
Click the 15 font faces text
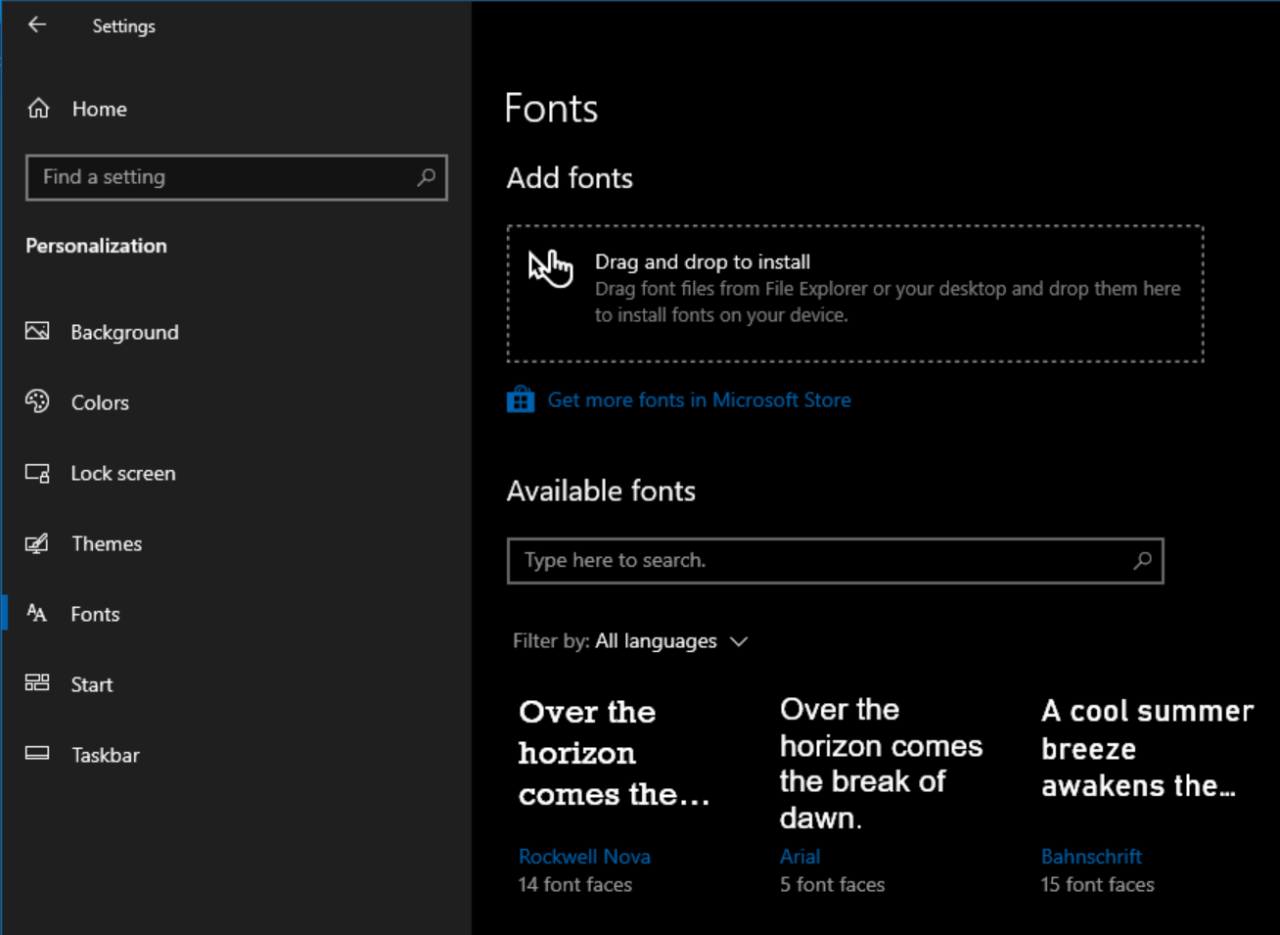pyautogui.click(x=1097, y=885)
